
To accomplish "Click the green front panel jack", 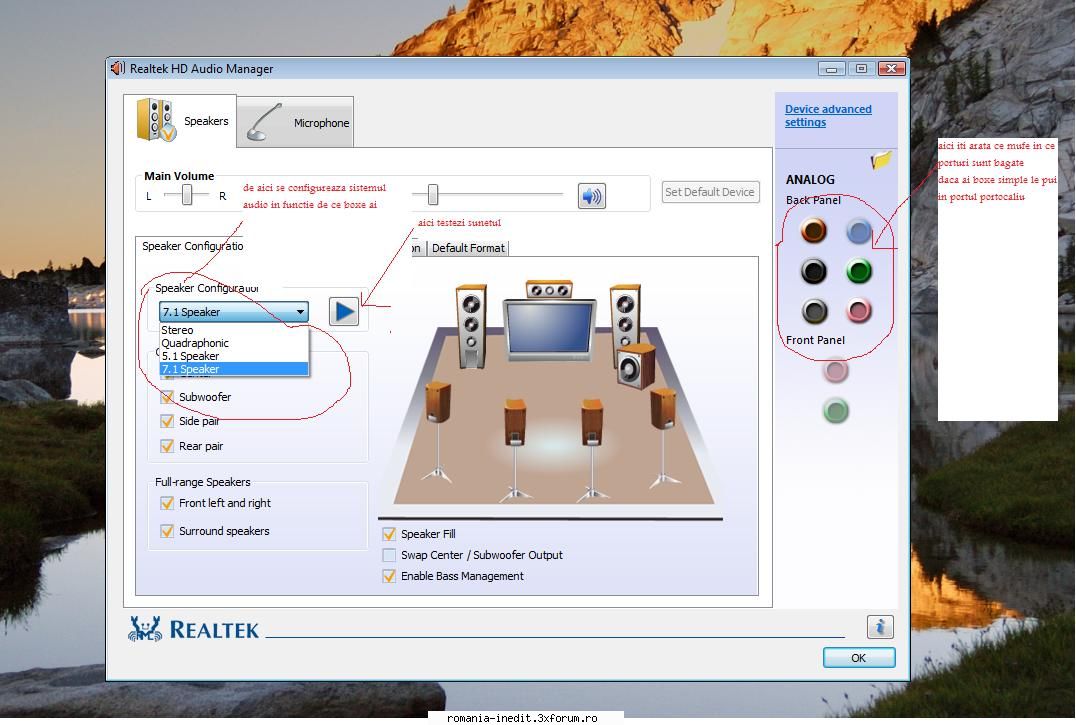I will (836, 411).
